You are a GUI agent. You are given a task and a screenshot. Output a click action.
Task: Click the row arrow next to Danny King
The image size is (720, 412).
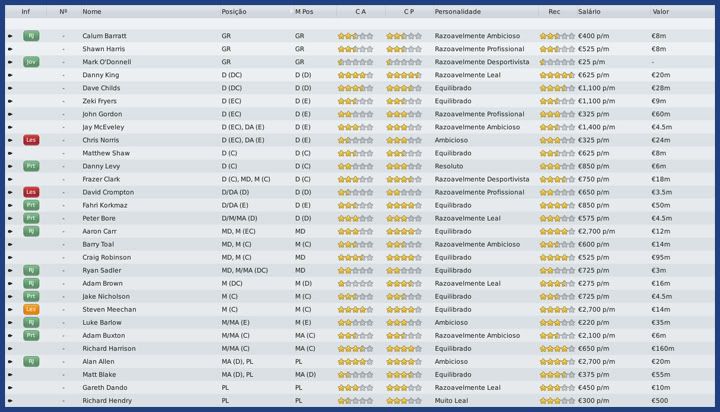(10, 75)
